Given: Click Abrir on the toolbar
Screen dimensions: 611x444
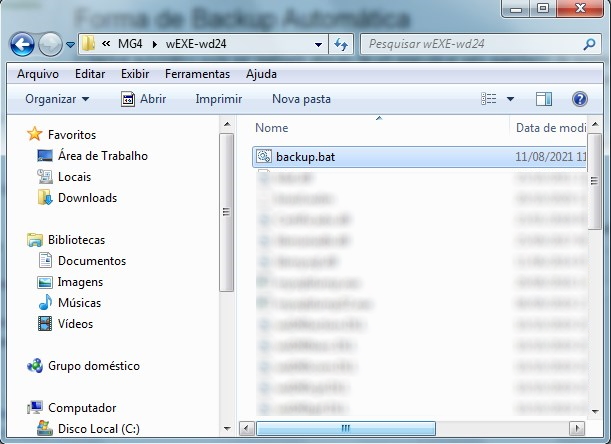Looking at the screenshot, I should [x=143, y=99].
